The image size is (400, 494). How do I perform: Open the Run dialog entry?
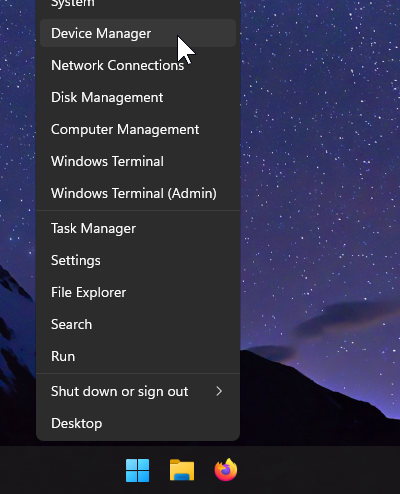click(x=138, y=356)
